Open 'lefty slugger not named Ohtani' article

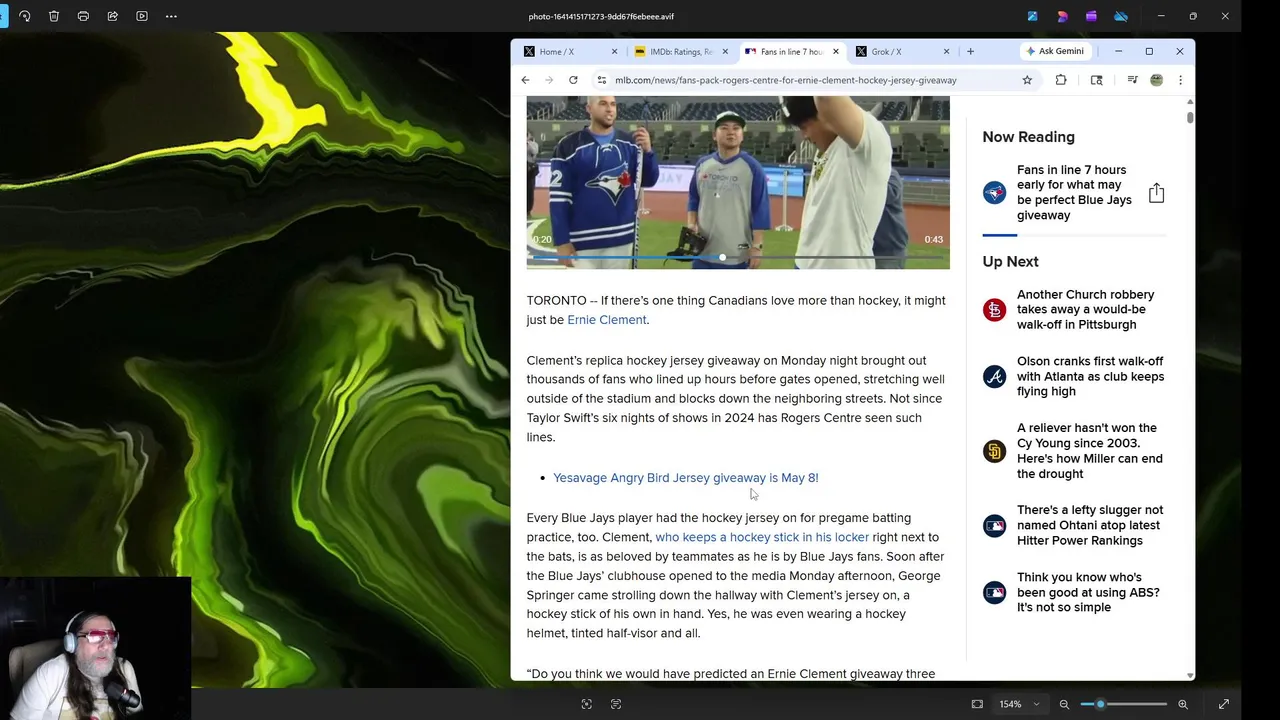(1090, 525)
